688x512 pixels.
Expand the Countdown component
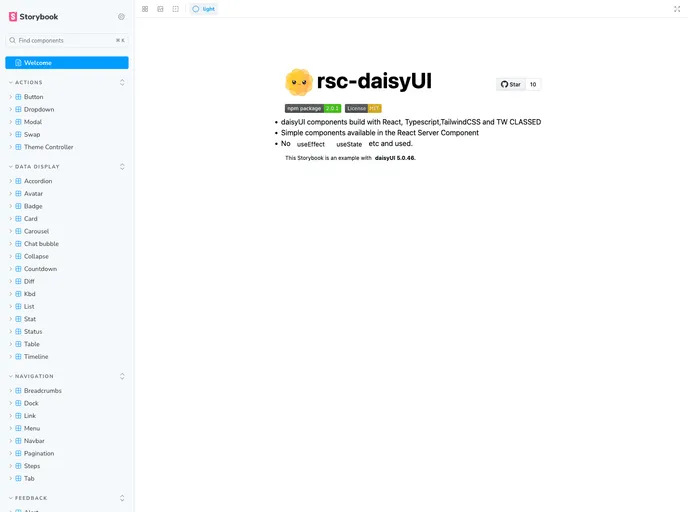(67, 269)
